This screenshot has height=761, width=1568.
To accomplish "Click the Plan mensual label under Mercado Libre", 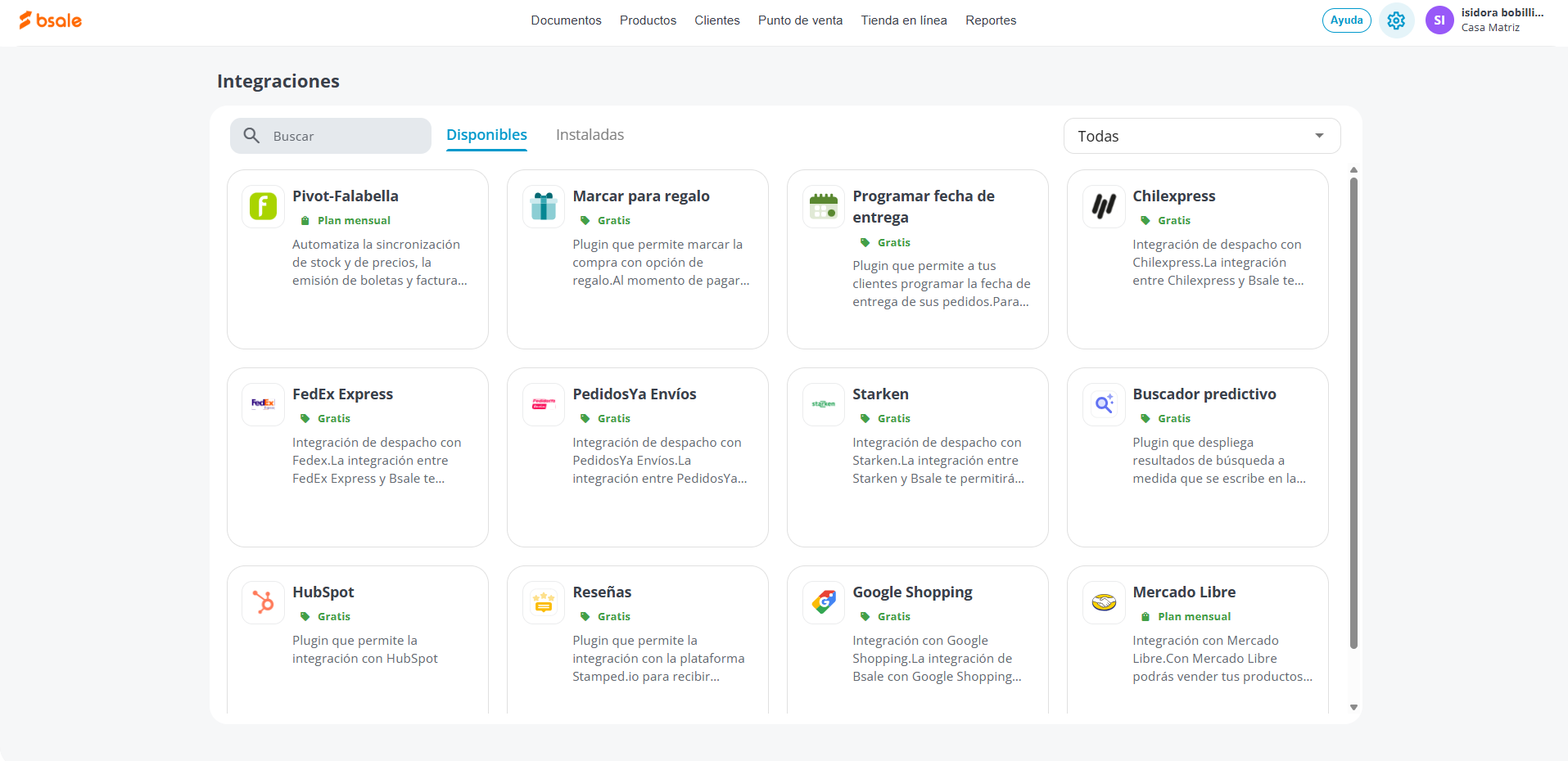I will [x=1194, y=617].
